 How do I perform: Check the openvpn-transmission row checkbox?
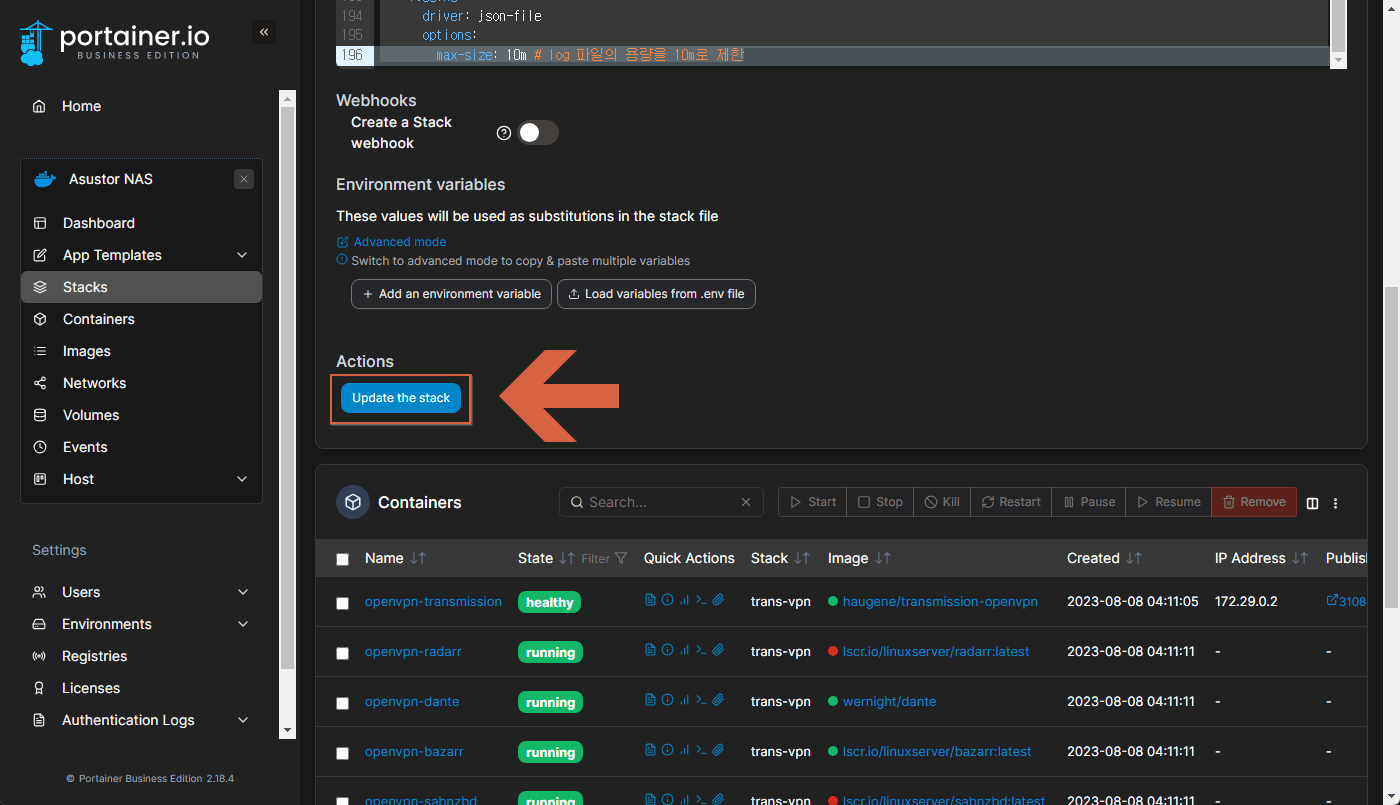[x=342, y=603]
